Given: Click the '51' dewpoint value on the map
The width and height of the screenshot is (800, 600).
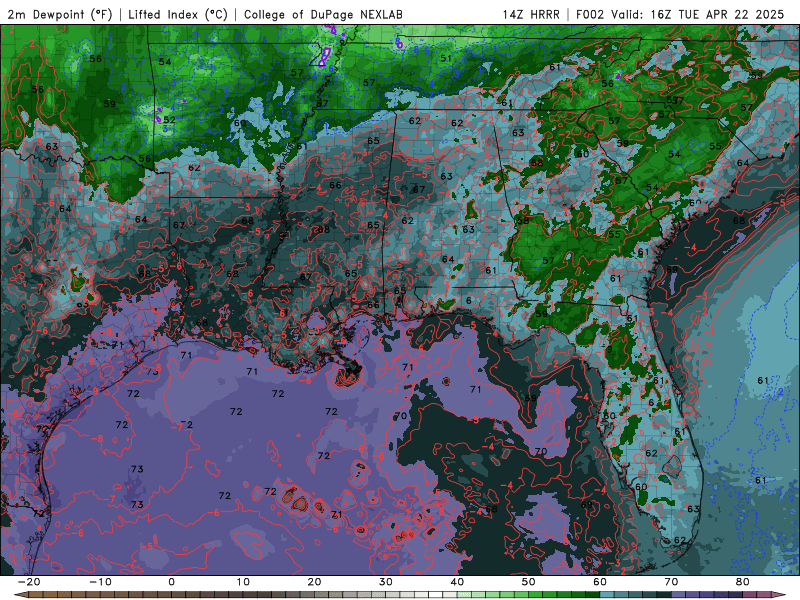Looking at the screenshot, I should click(x=446, y=58).
